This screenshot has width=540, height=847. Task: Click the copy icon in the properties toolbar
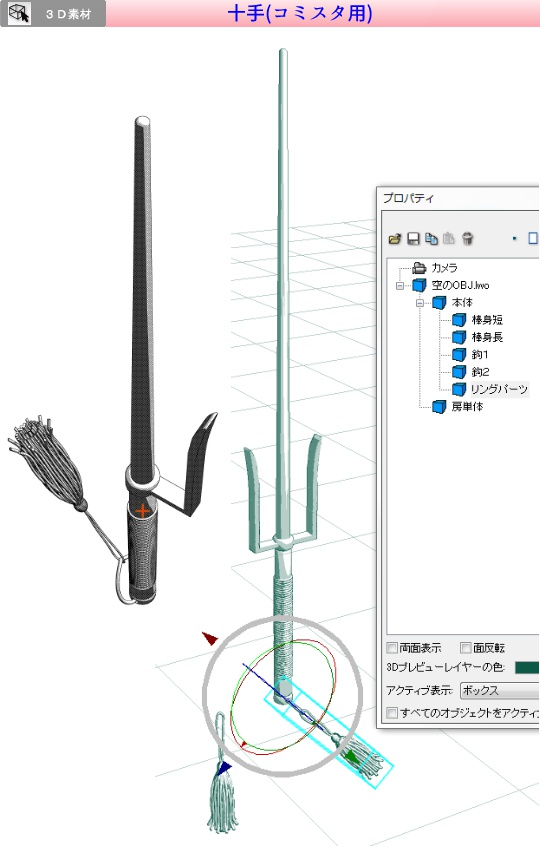[431, 238]
